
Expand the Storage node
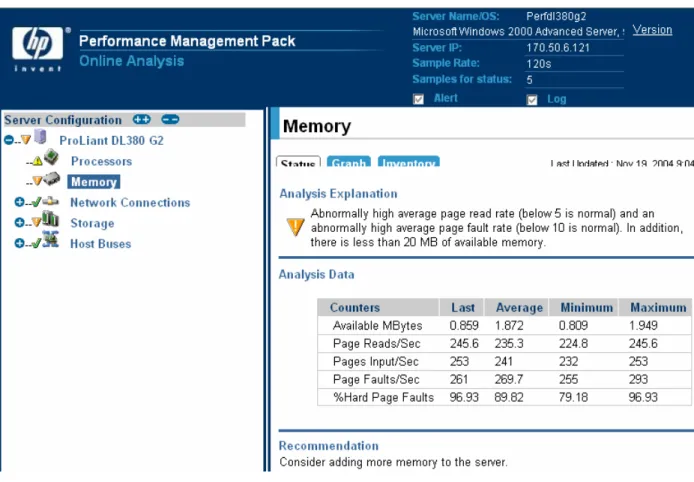click(19, 222)
